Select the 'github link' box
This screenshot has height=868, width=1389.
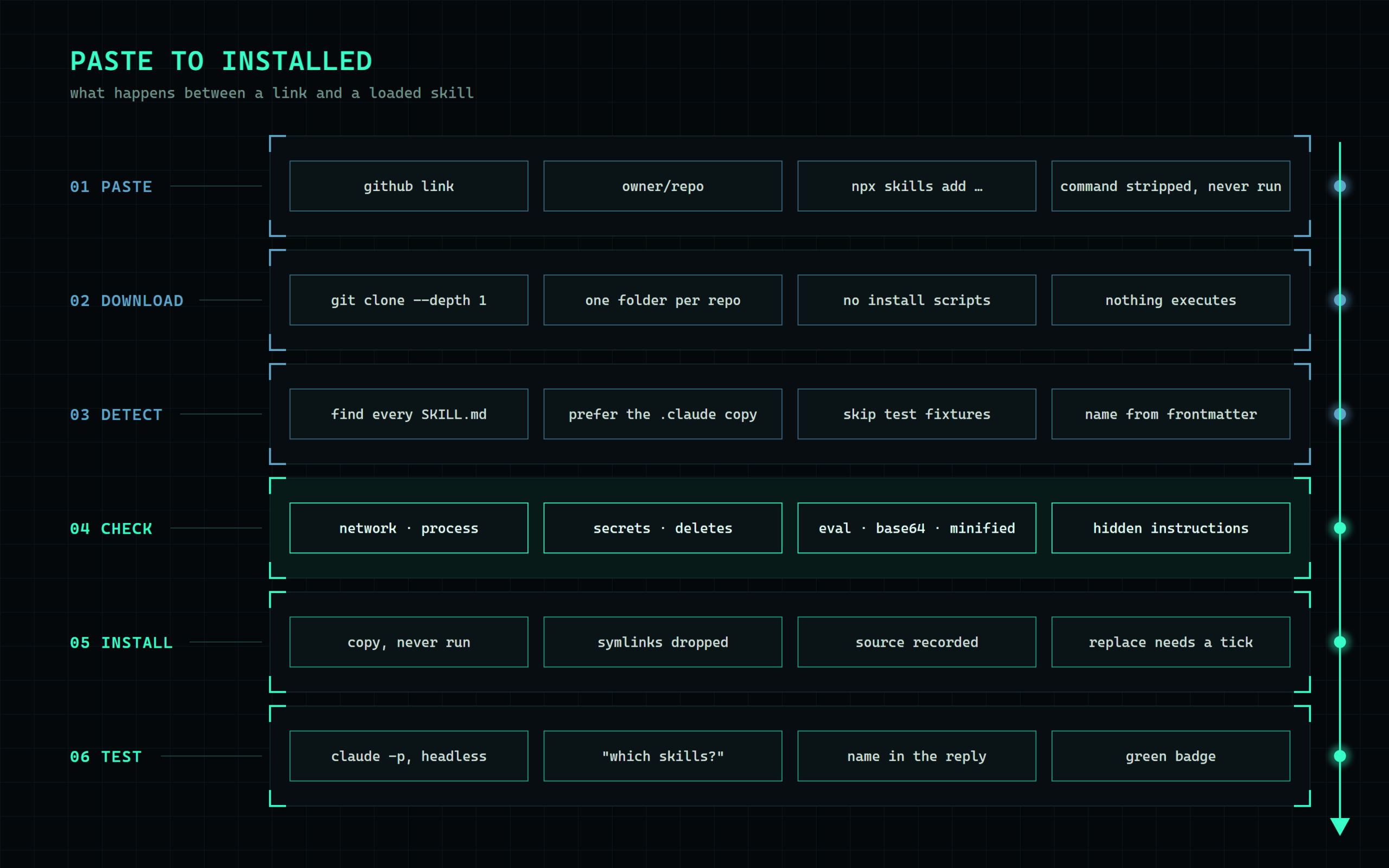409,186
